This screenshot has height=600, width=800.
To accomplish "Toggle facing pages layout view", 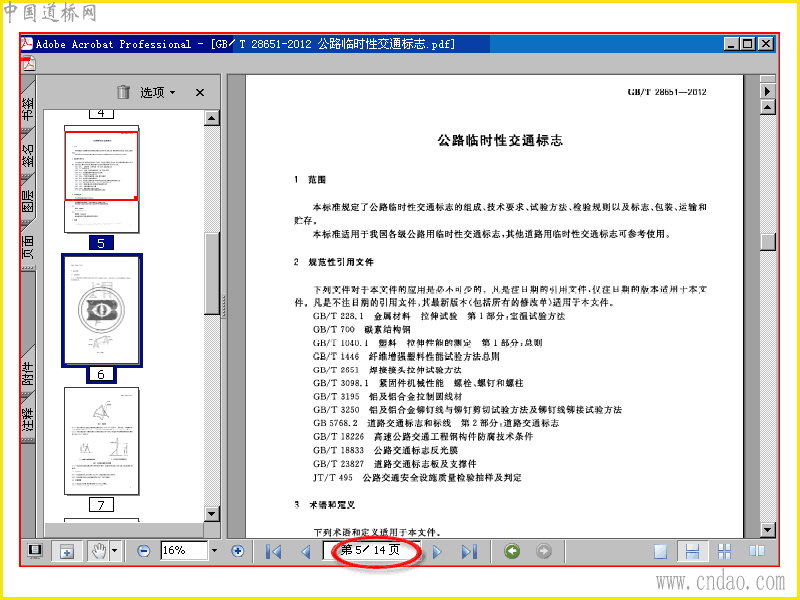I will 757,551.
